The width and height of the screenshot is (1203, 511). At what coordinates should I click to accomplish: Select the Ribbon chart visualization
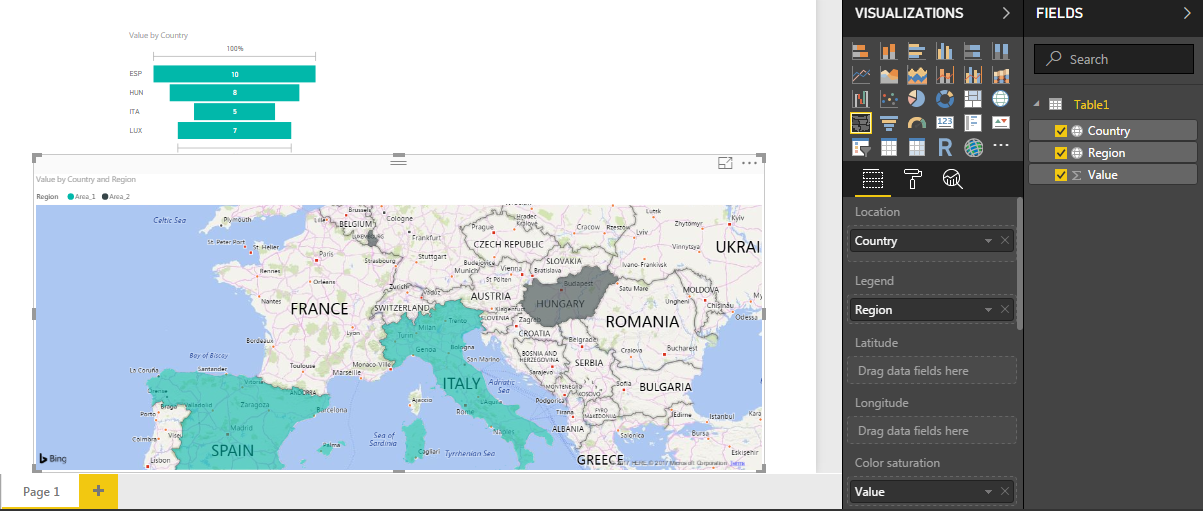coord(1000,75)
